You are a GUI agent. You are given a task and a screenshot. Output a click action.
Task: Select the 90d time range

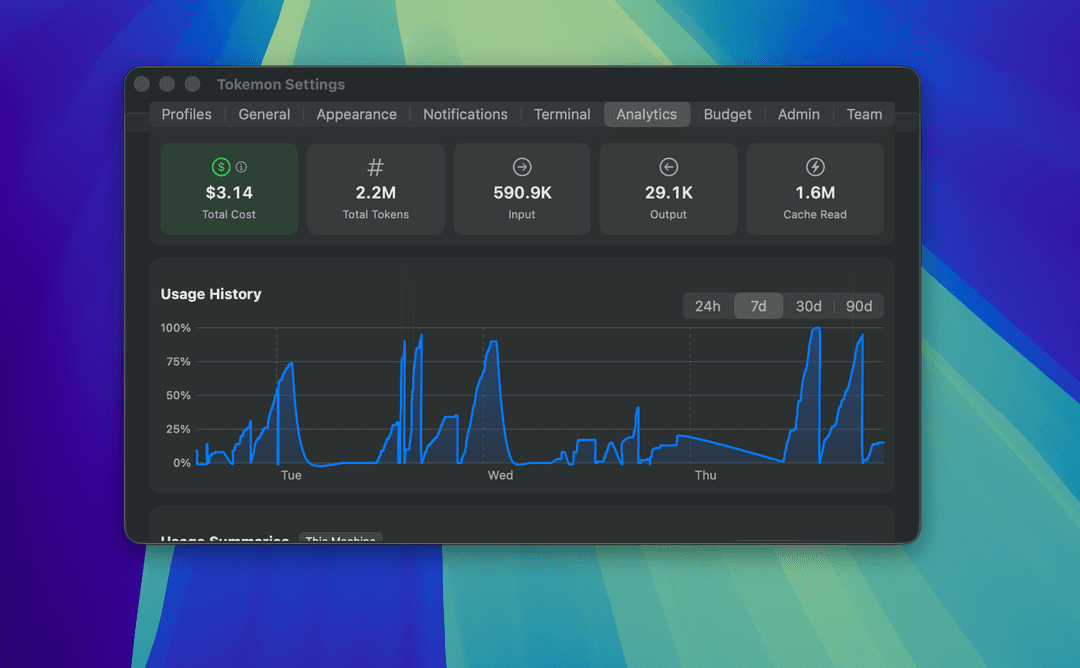click(859, 306)
